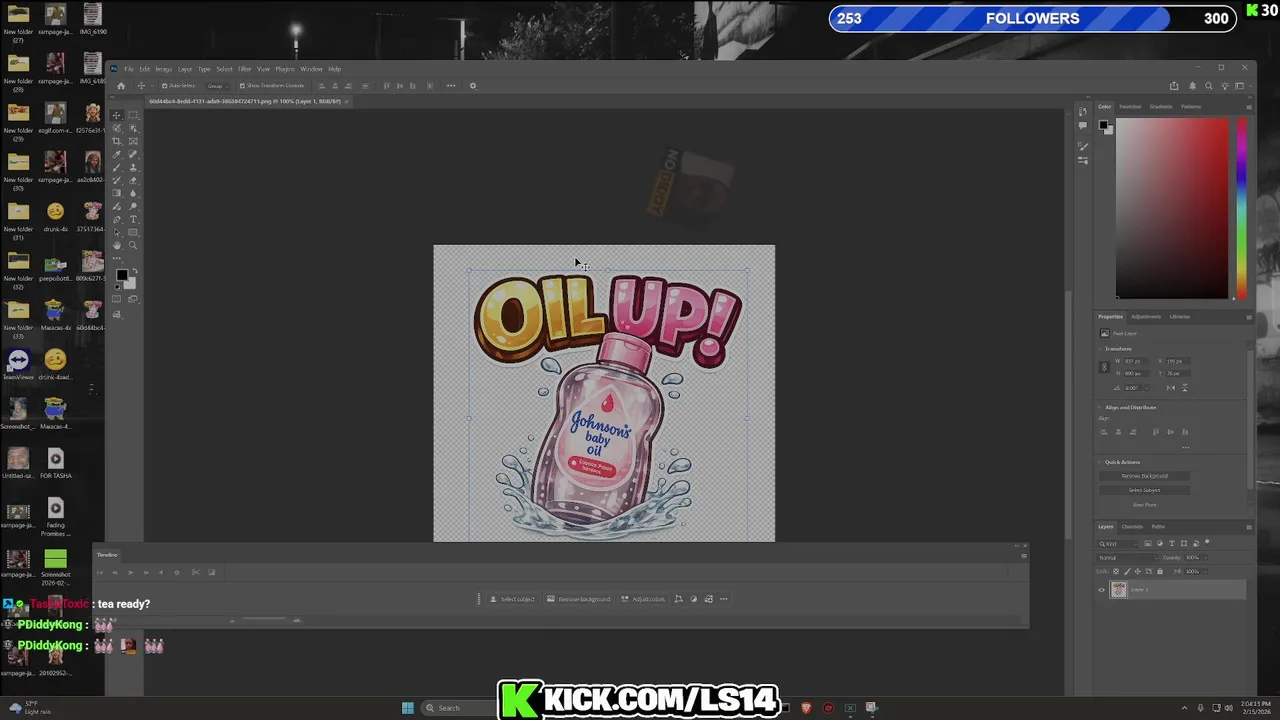1280x720 pixels.
Task: Open the Window menu
Action: coord(311,69)
